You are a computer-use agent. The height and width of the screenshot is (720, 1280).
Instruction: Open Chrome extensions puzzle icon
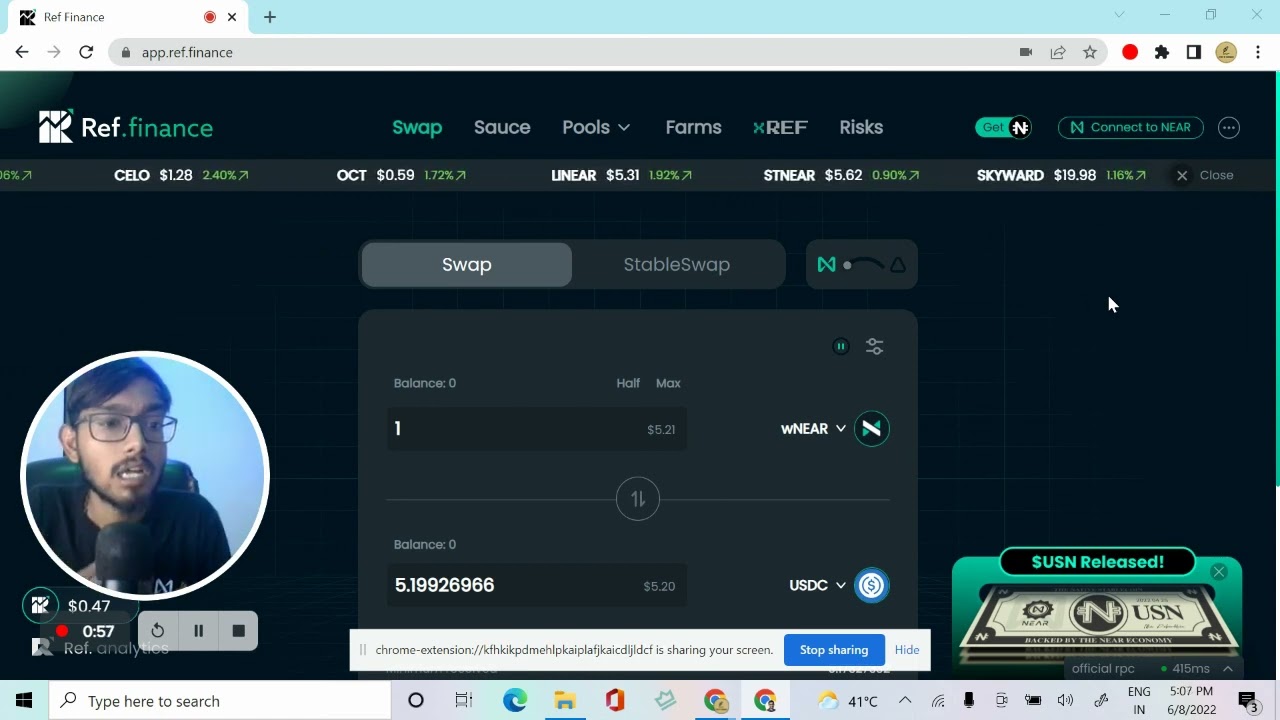(x=1162, y=52)
